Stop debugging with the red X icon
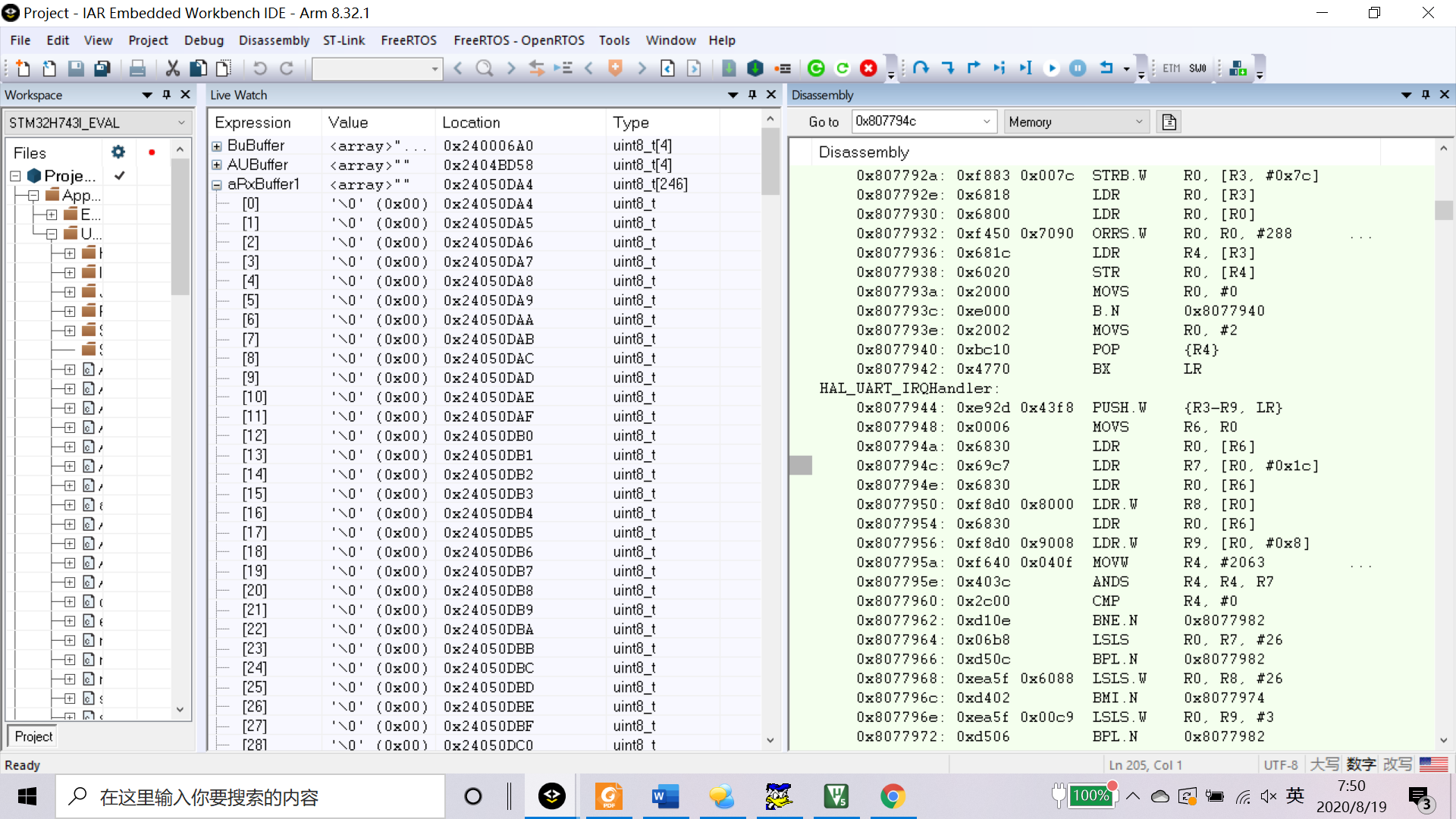Image resolution: width=1456 pixels, height=819 pixels. coord(869,68)
